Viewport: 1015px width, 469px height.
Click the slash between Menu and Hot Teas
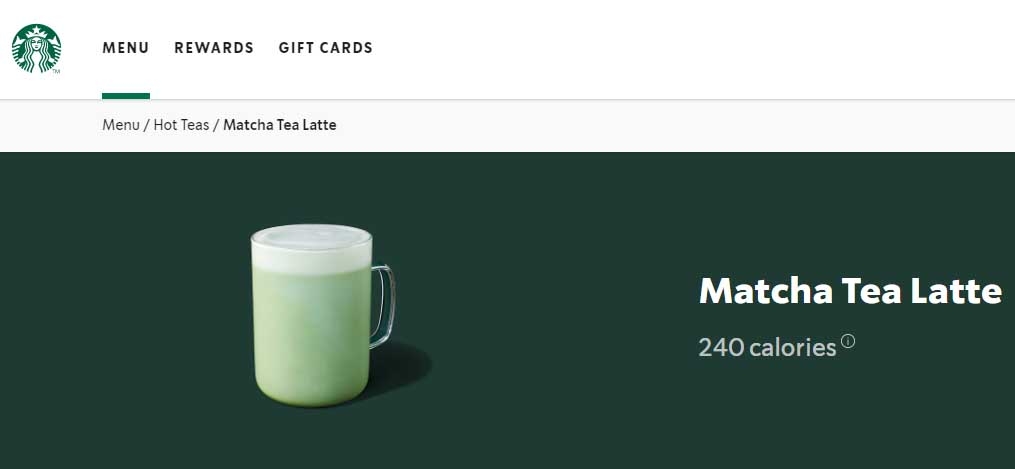[147, 125]
